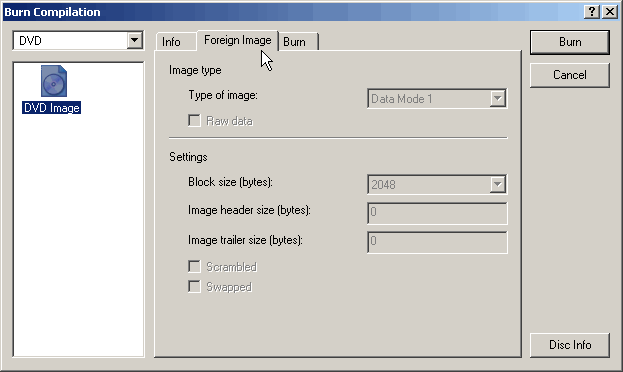Image resolution: width=623 pixels, height=372 pixels.
Task: Enable the Swapped checkbox
Action: pyautogui.click(x=194, y=287)
